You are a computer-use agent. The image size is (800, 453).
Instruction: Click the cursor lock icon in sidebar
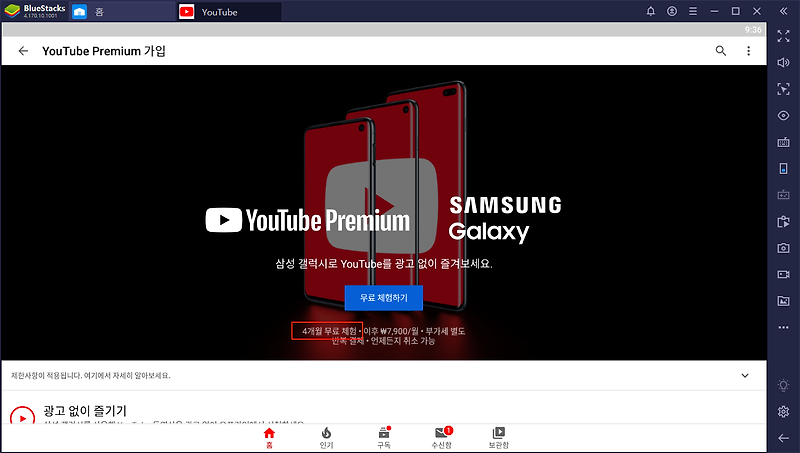click(783, 89)
